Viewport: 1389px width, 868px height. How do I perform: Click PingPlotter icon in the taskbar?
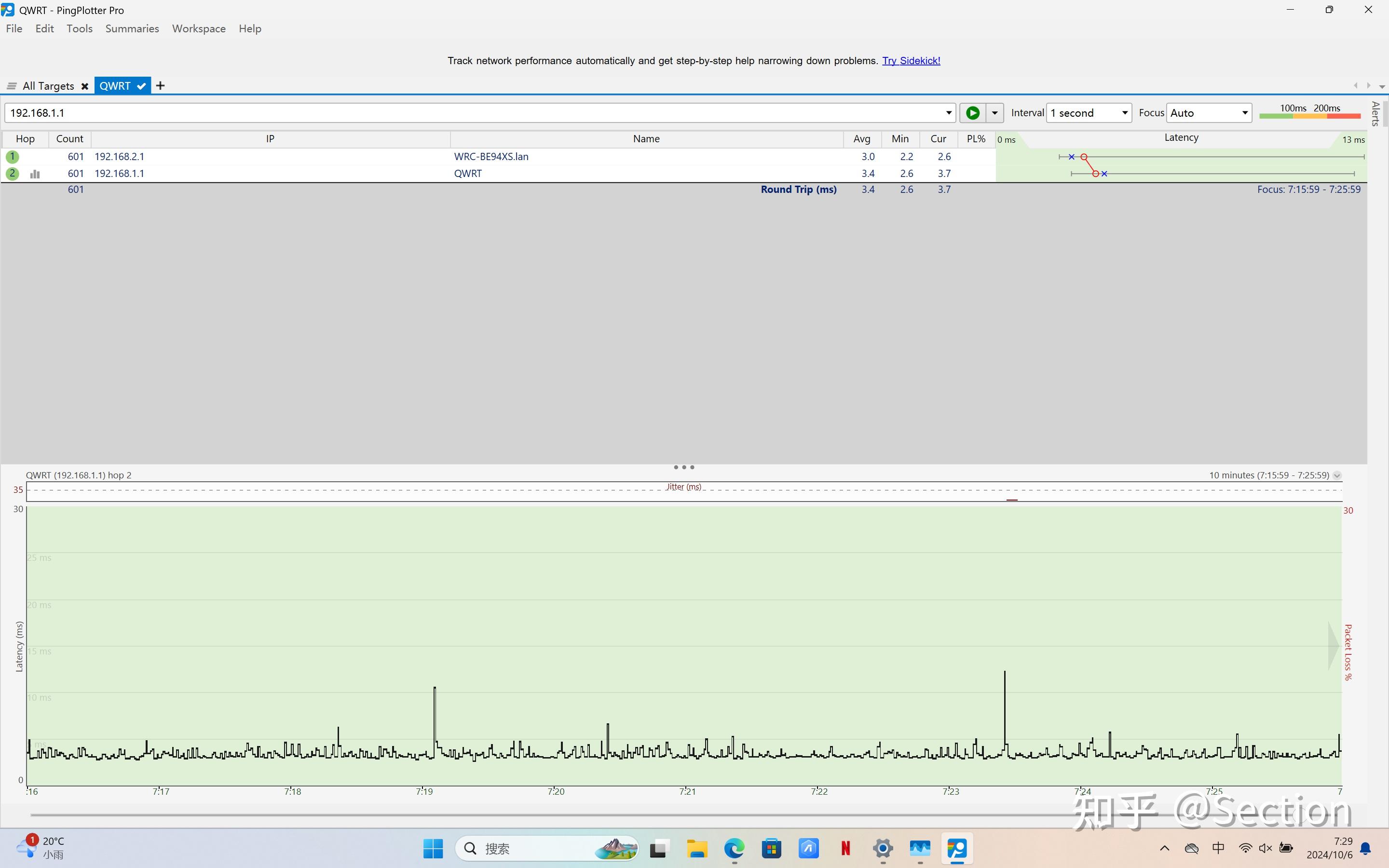(x=956, y=848)
